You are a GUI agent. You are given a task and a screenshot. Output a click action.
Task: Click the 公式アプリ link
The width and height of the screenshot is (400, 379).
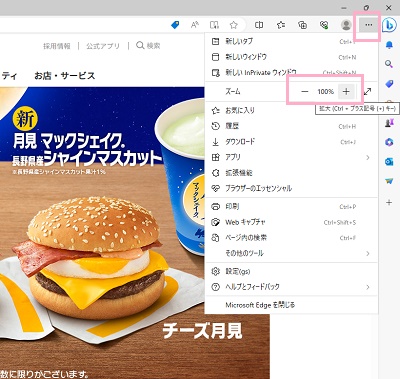[103, 46]
